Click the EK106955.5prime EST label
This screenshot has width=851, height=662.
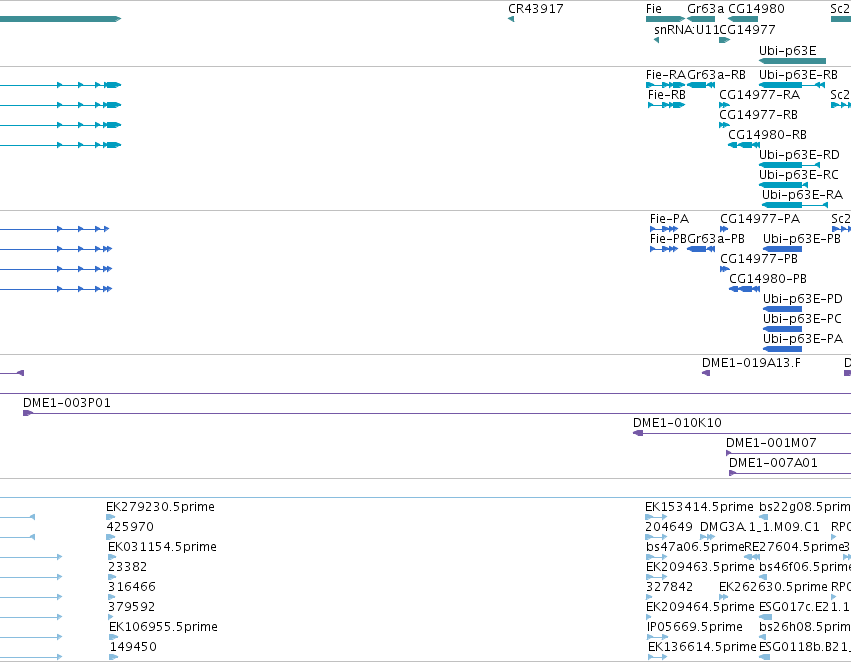(163, 627)
